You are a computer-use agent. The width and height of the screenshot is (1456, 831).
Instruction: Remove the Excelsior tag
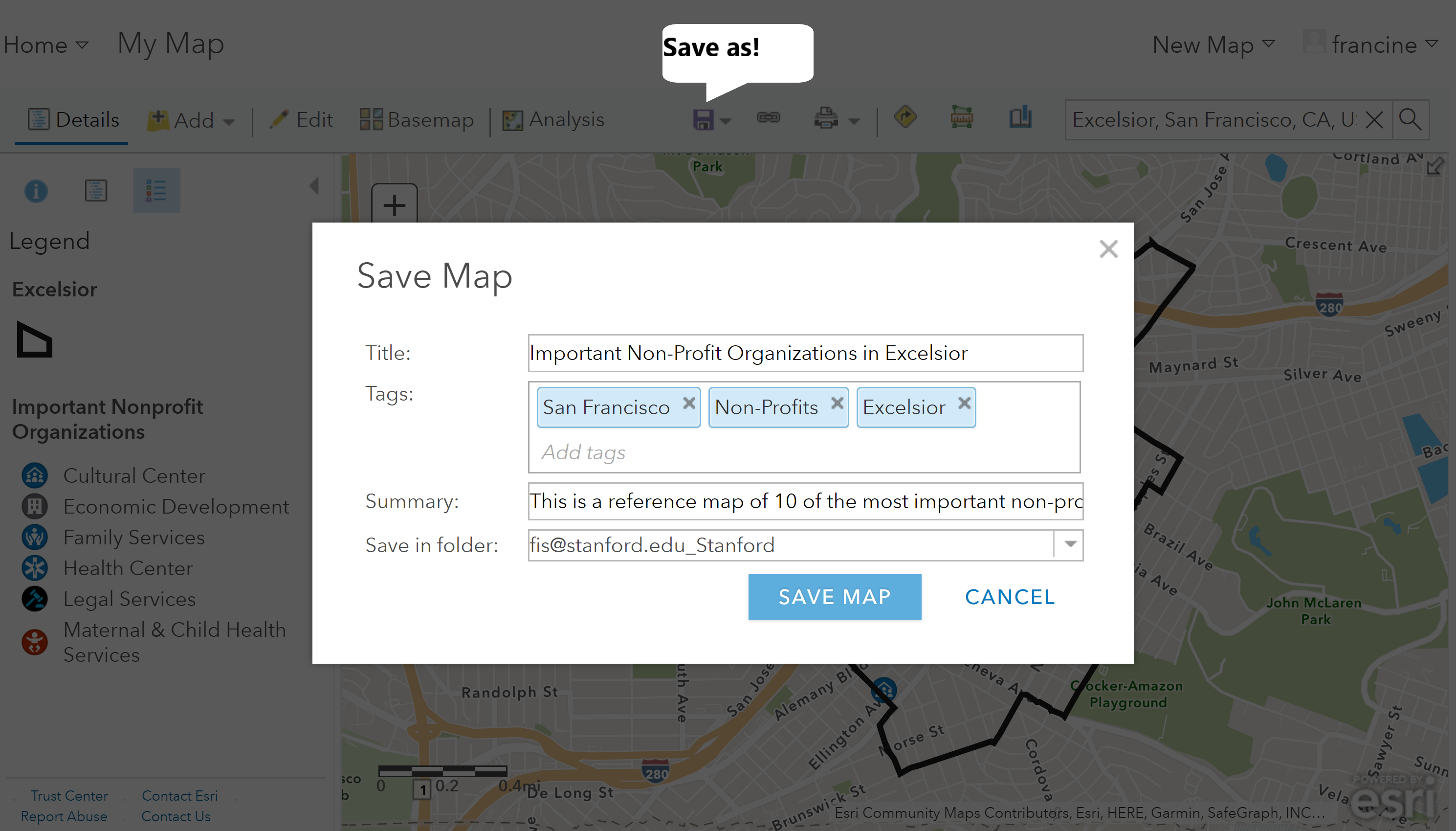[x=964, y=404]
